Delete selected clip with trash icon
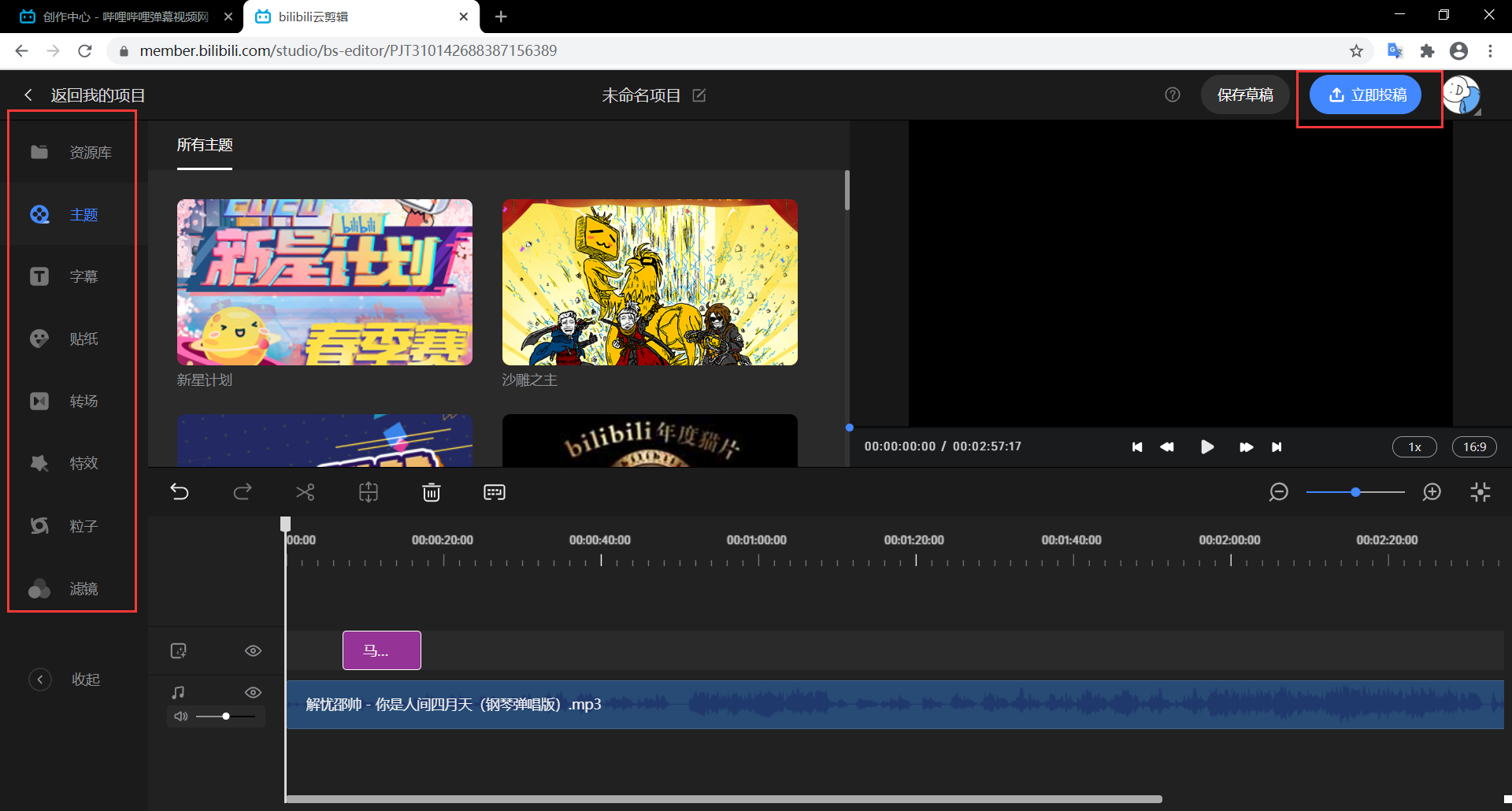 pyautogui.click(x=431, y=492)
